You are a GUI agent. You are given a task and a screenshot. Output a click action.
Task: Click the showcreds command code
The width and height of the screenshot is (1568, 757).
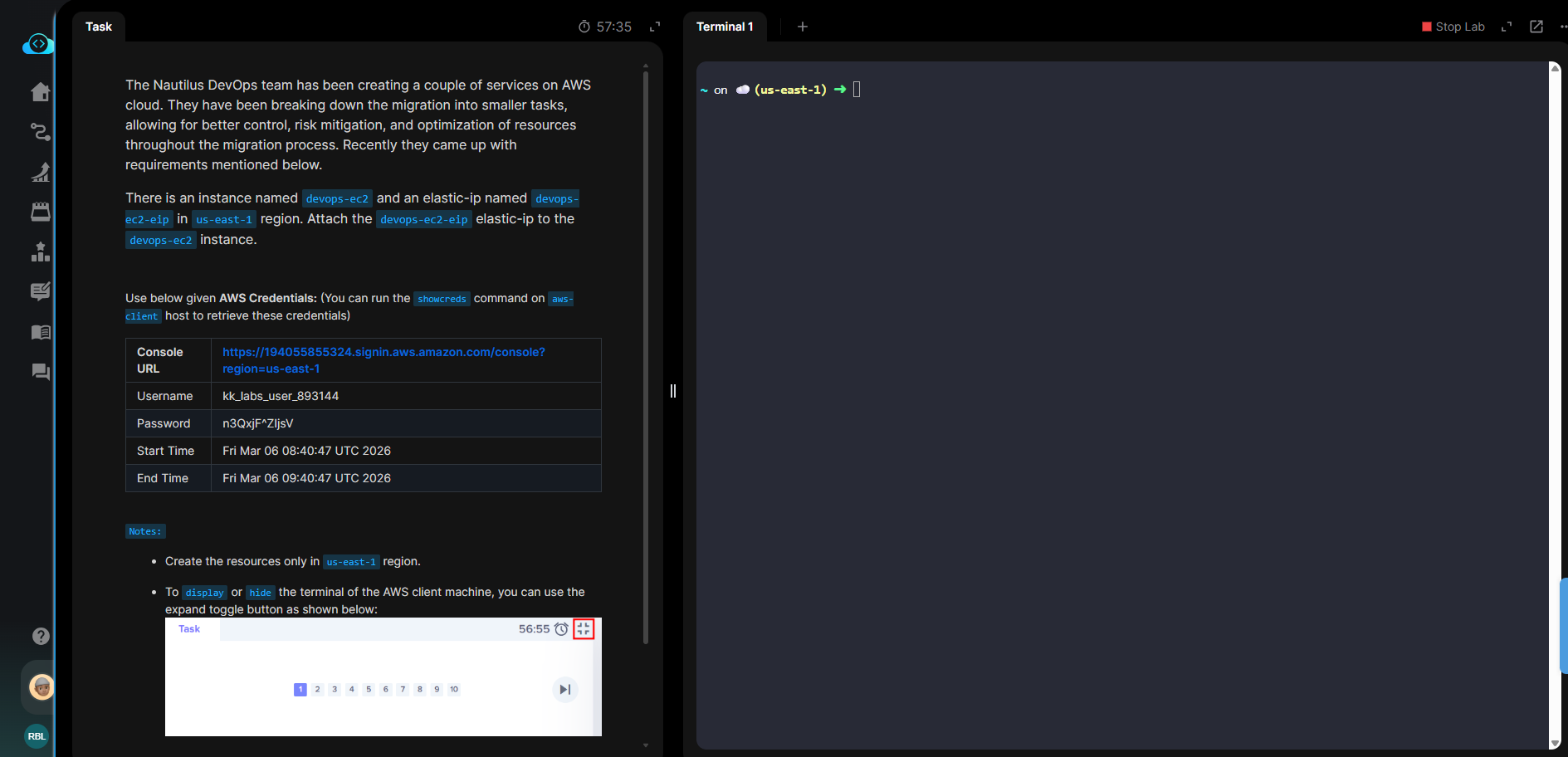point(442,299)
